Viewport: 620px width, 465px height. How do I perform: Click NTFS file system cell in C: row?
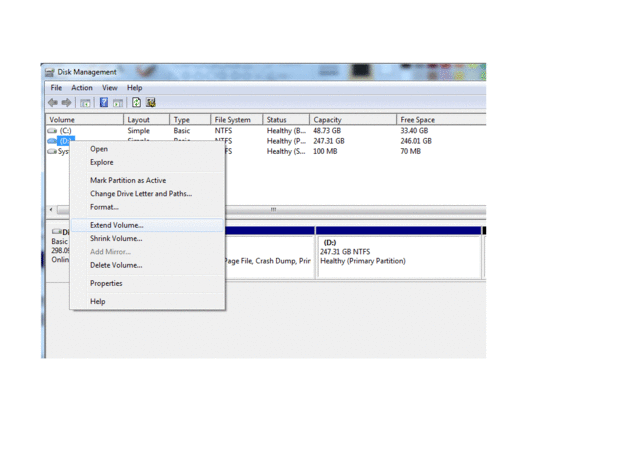[x=223, y=130]
